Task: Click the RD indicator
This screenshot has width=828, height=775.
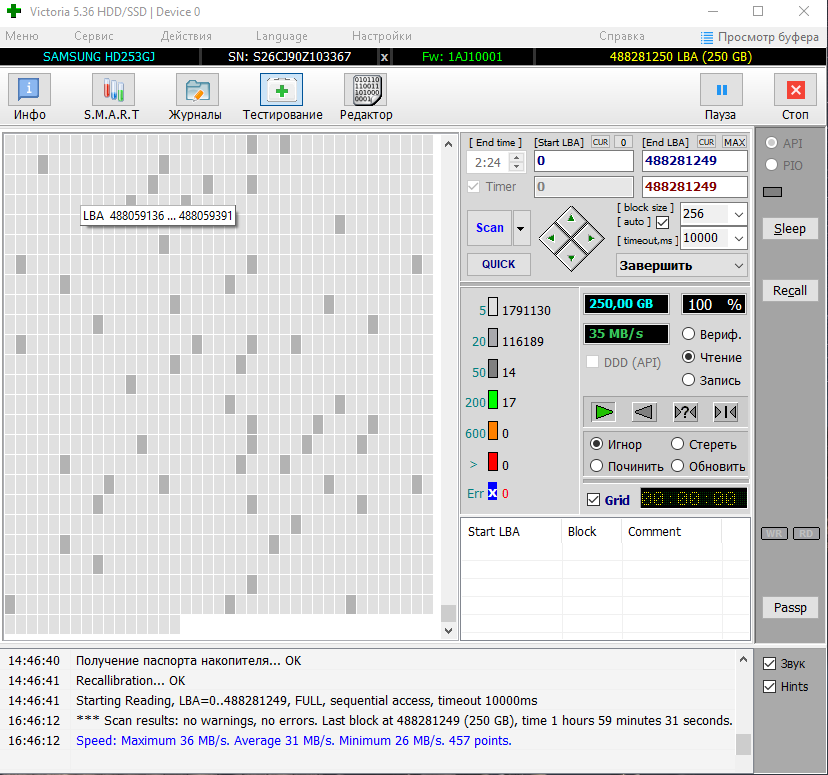Action: [x=806, y=533]
